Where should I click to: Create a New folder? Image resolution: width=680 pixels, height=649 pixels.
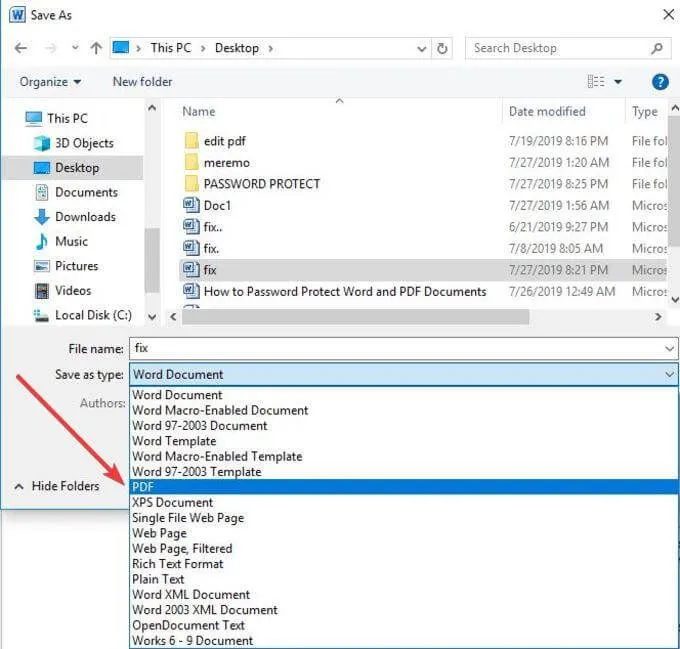(142, 82)
